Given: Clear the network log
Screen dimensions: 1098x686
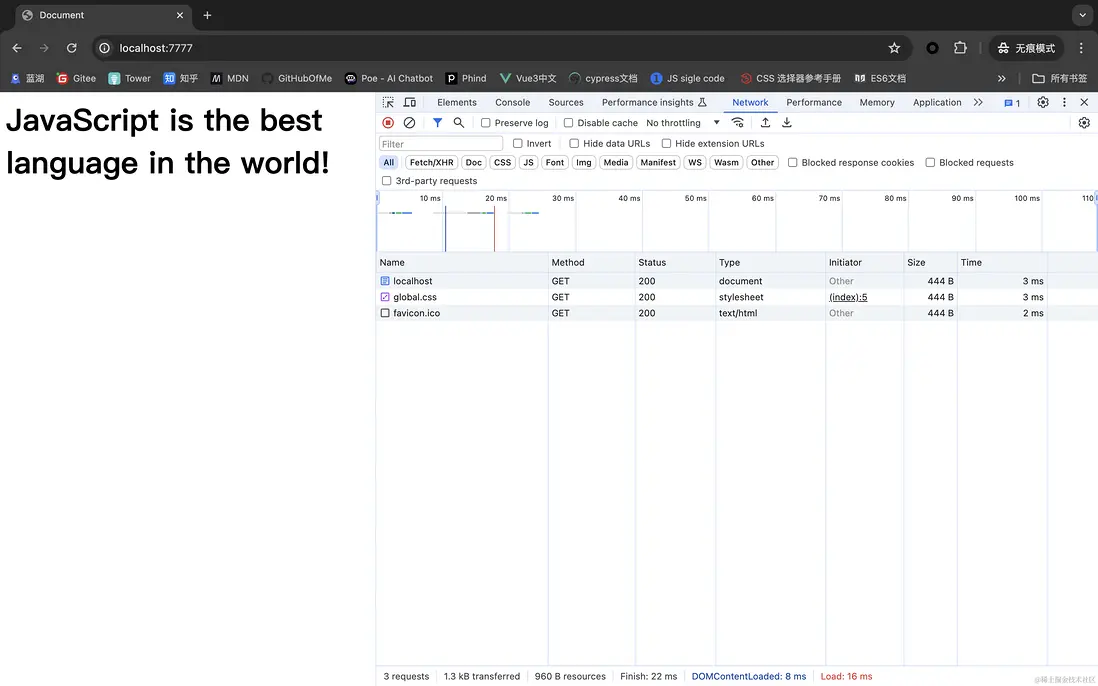Looking at the screenshot, I should pyautogui.click(x=409, y=123).
